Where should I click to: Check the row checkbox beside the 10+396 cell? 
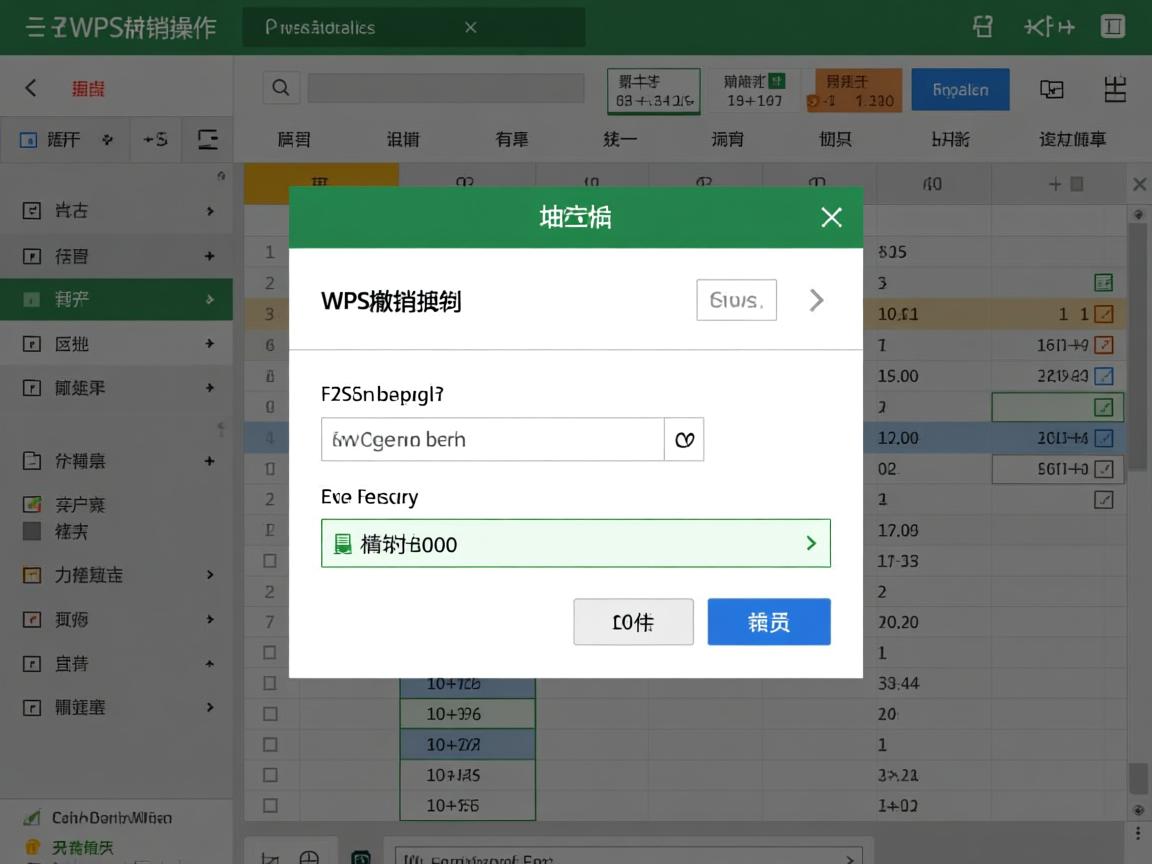point(269,713)
